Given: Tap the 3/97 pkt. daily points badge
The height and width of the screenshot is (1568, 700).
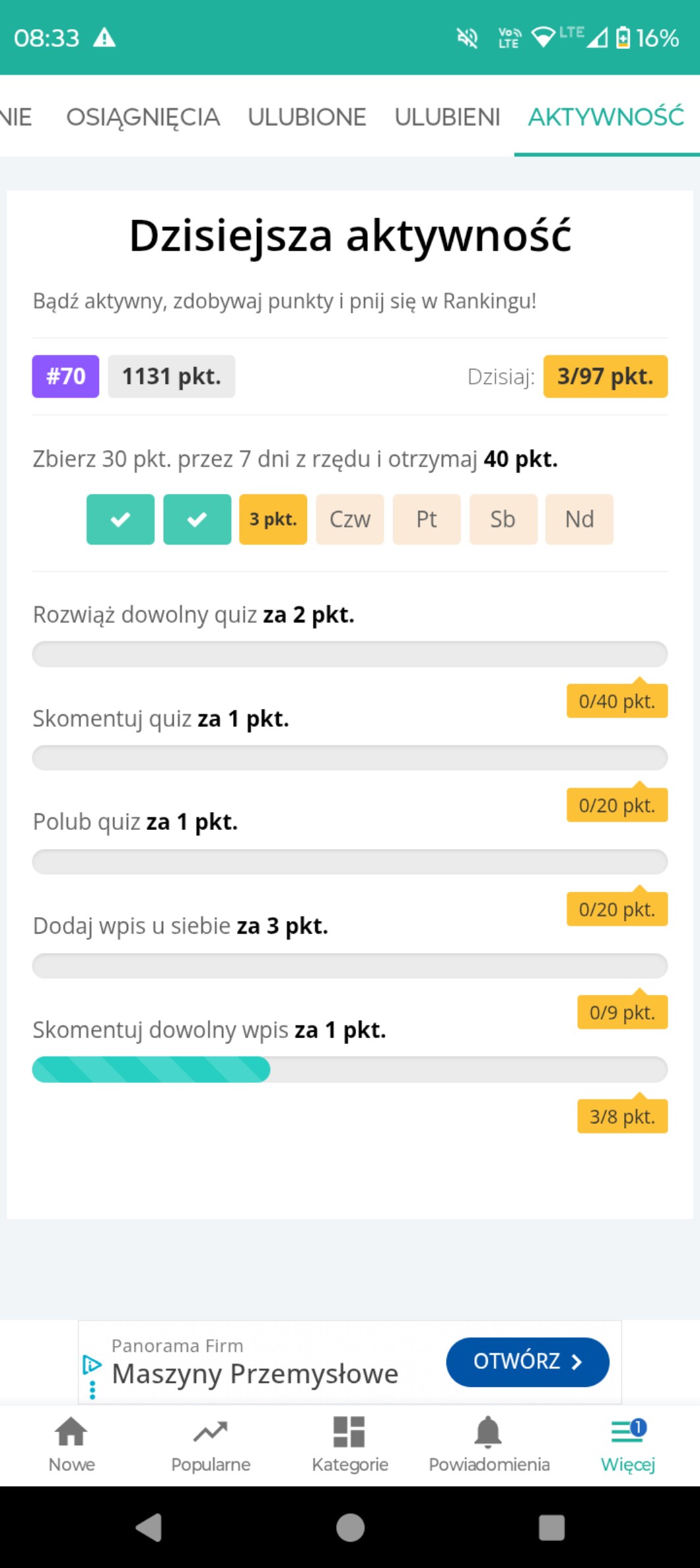Looking at the screenshot, I should tap(605, 377).
